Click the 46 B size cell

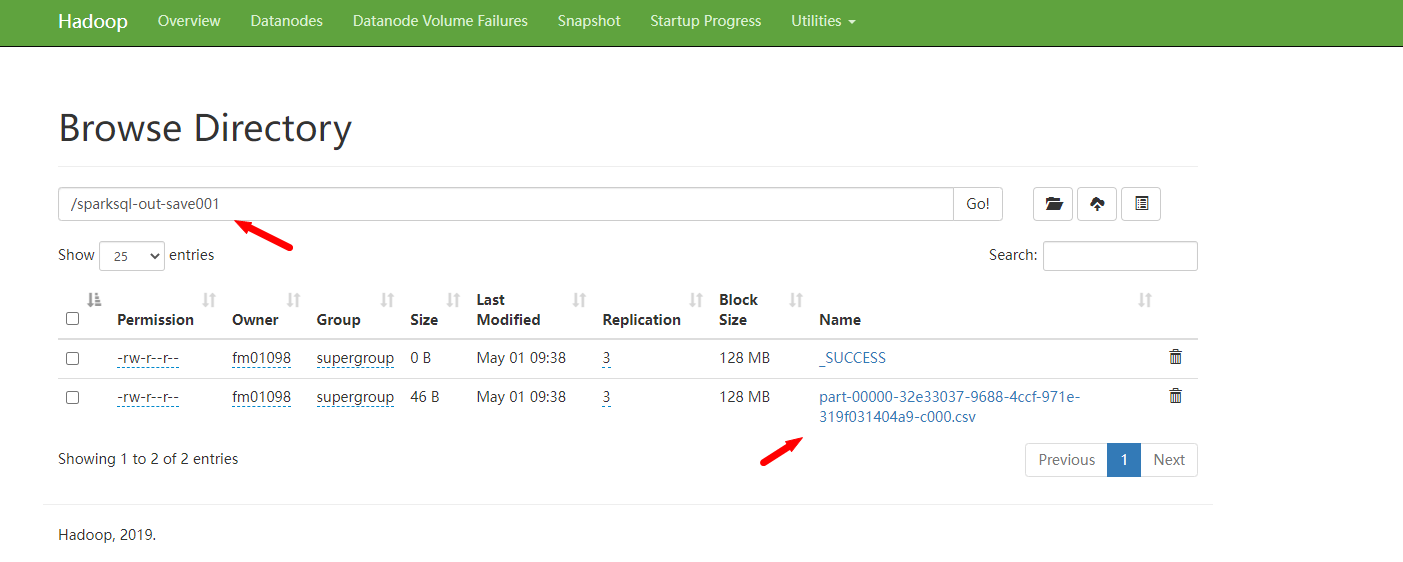point(425,397)
